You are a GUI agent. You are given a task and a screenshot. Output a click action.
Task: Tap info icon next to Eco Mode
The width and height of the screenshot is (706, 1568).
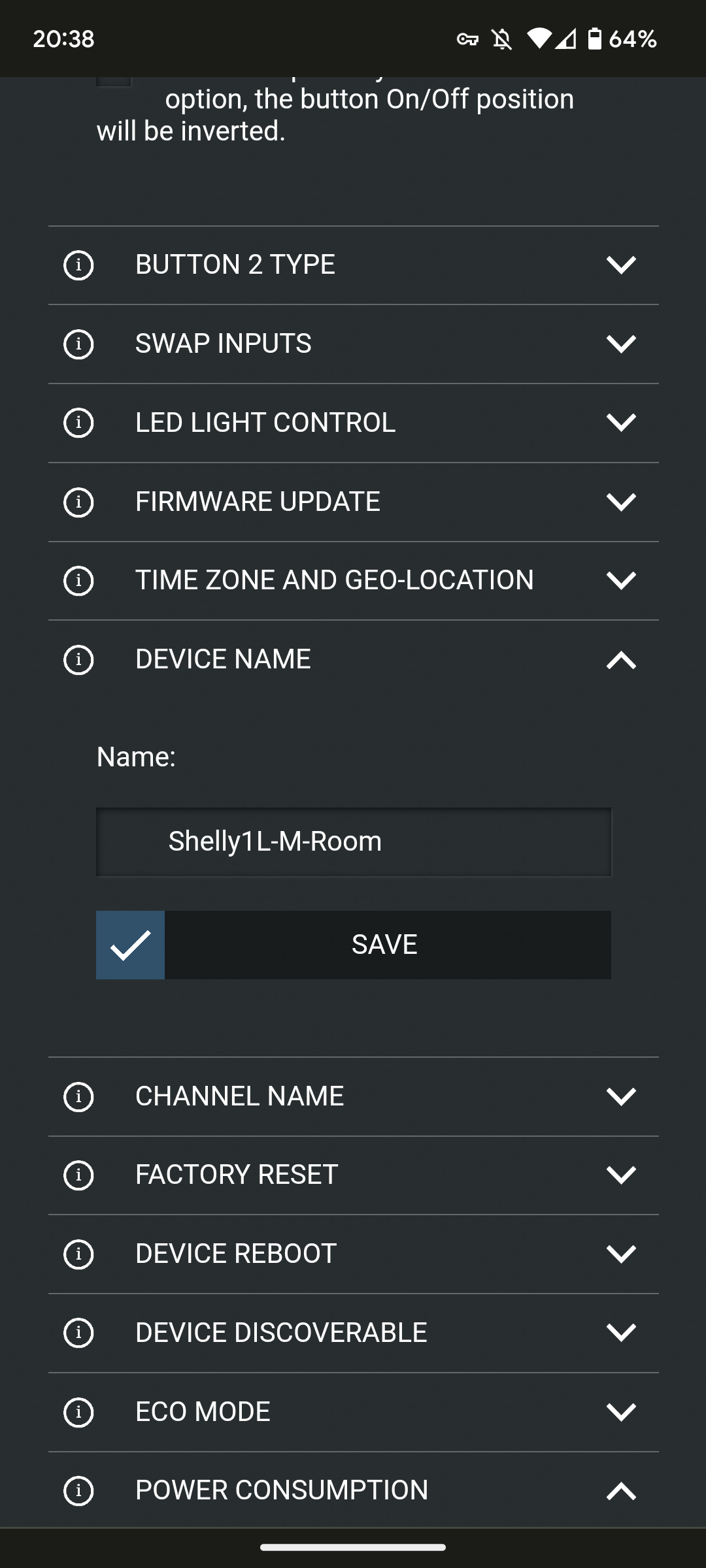[78, 1412]
